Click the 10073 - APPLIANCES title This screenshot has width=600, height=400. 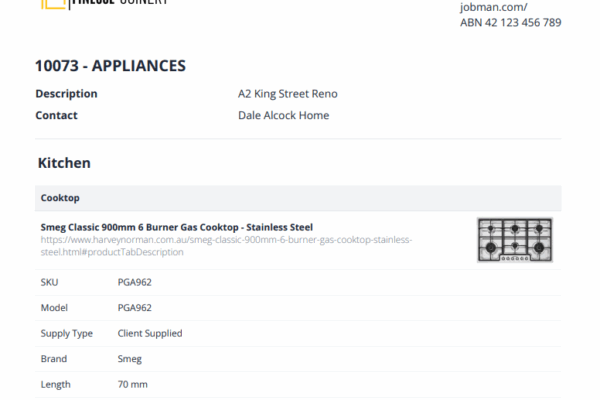click(x=110, y=66)
